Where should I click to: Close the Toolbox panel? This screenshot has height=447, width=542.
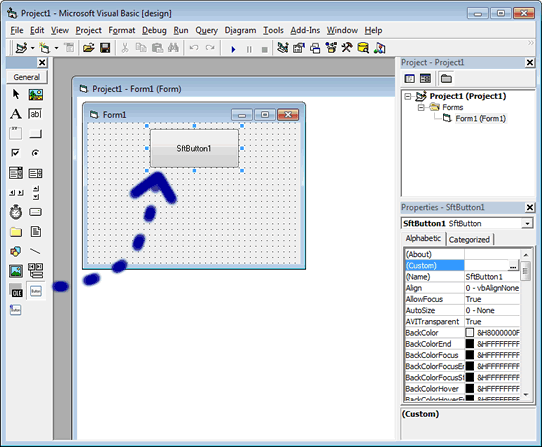[x=42, y=63]
